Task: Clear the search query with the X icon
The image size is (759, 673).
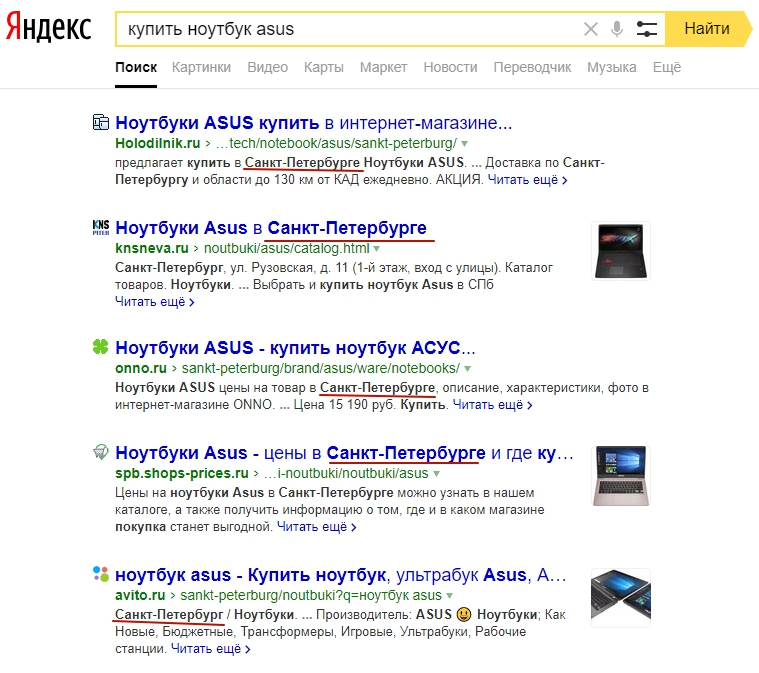Action: pyautogui.click(x=591, y=29)
